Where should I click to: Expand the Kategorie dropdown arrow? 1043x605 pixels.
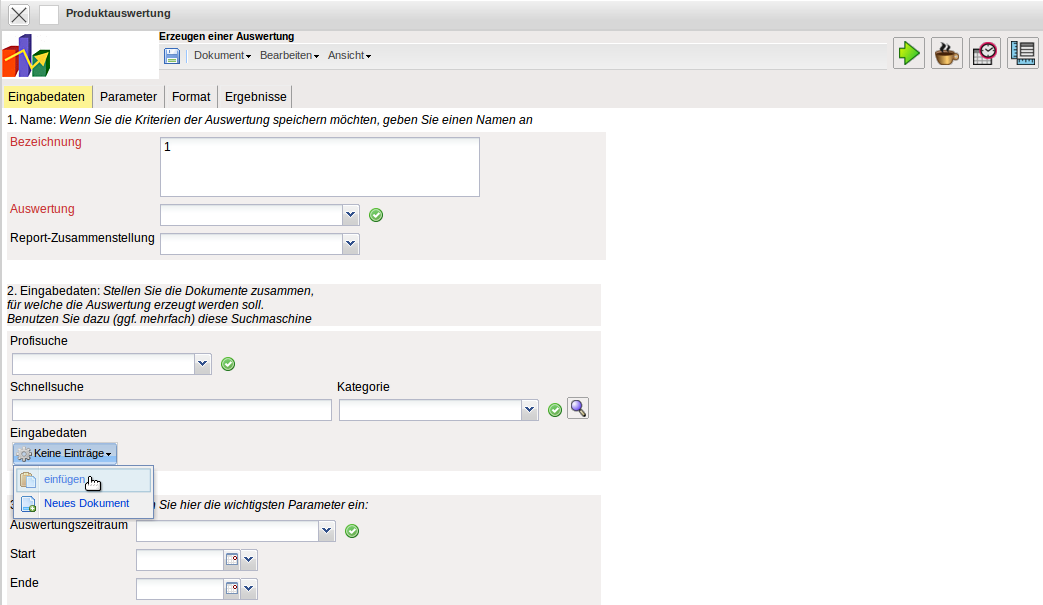529,410
